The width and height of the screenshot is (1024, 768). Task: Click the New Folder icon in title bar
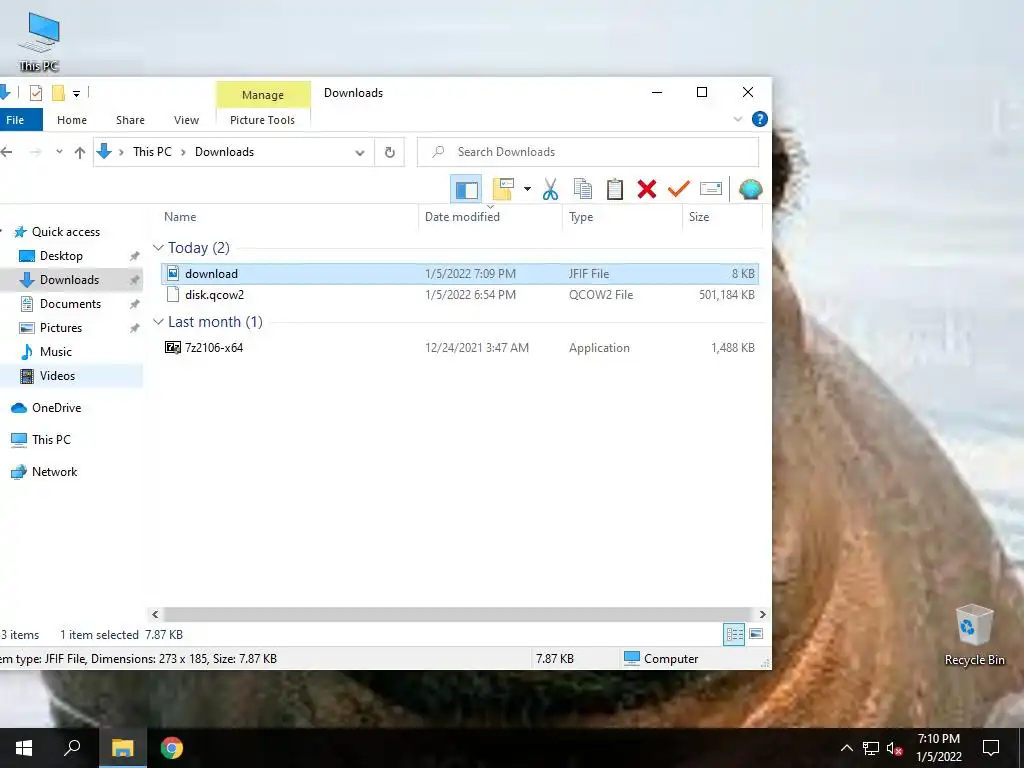58,93
